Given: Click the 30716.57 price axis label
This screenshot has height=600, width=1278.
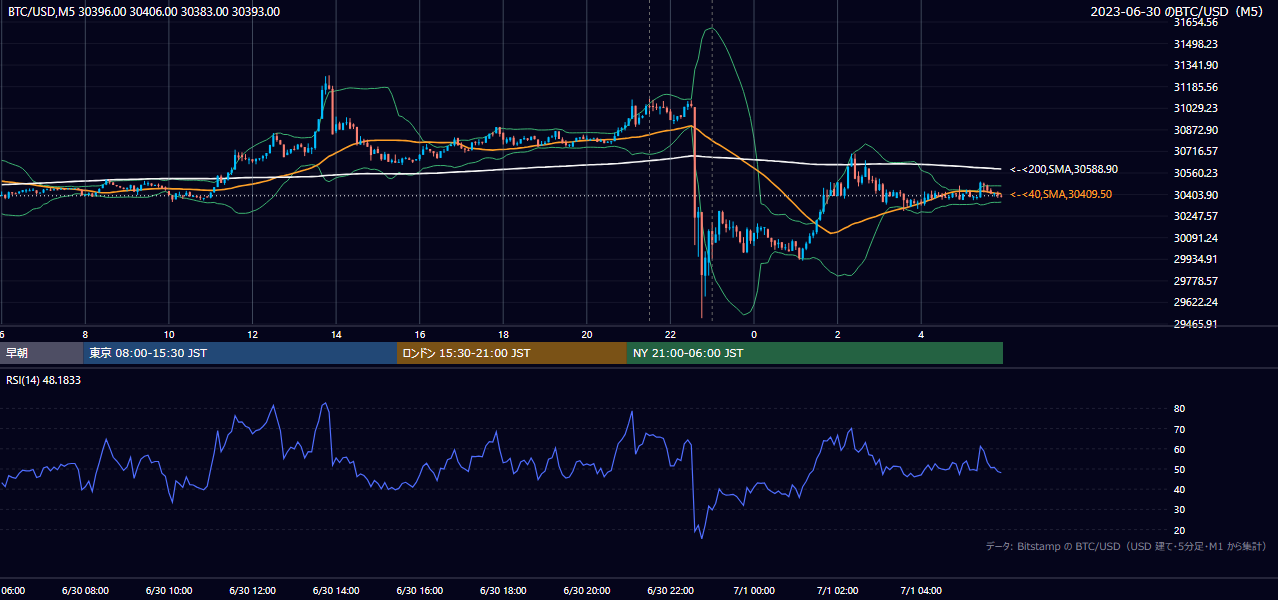Looking at the screenshot, I should pyautogui.click(x=1195, y=151).
